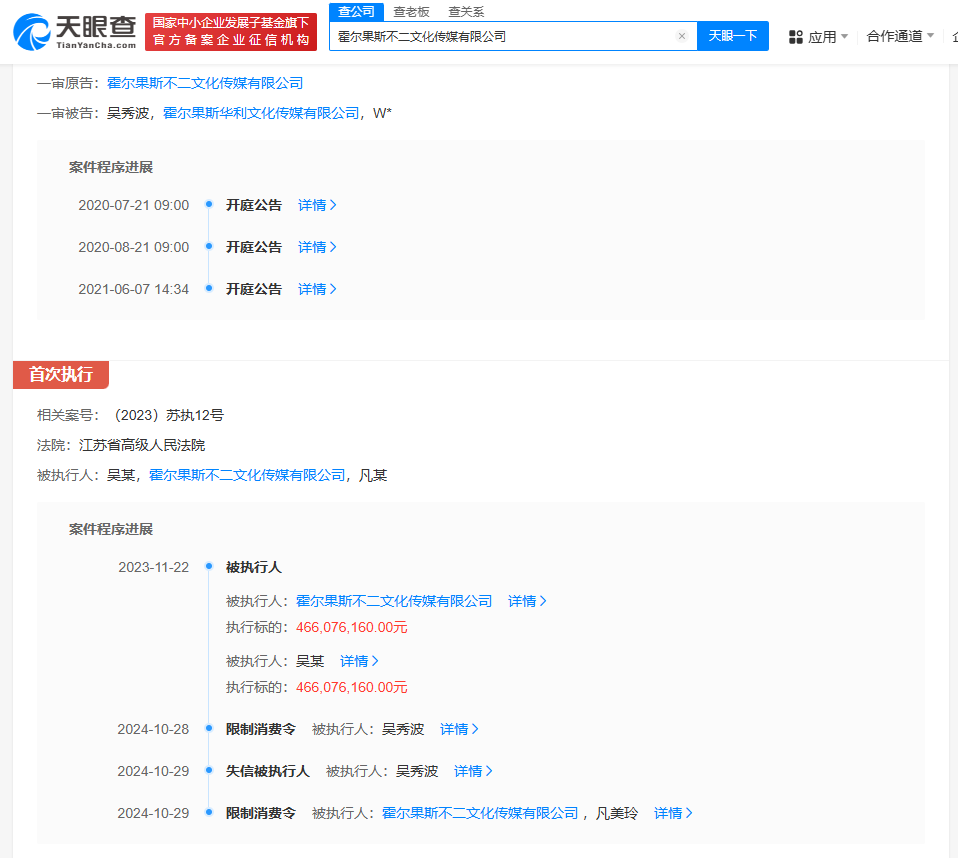The height and width of the screenshot is (858, 958).
Task: Open defendant link 霍尔果斯华利文化传媒有限公司
Action: click(261, 113)
